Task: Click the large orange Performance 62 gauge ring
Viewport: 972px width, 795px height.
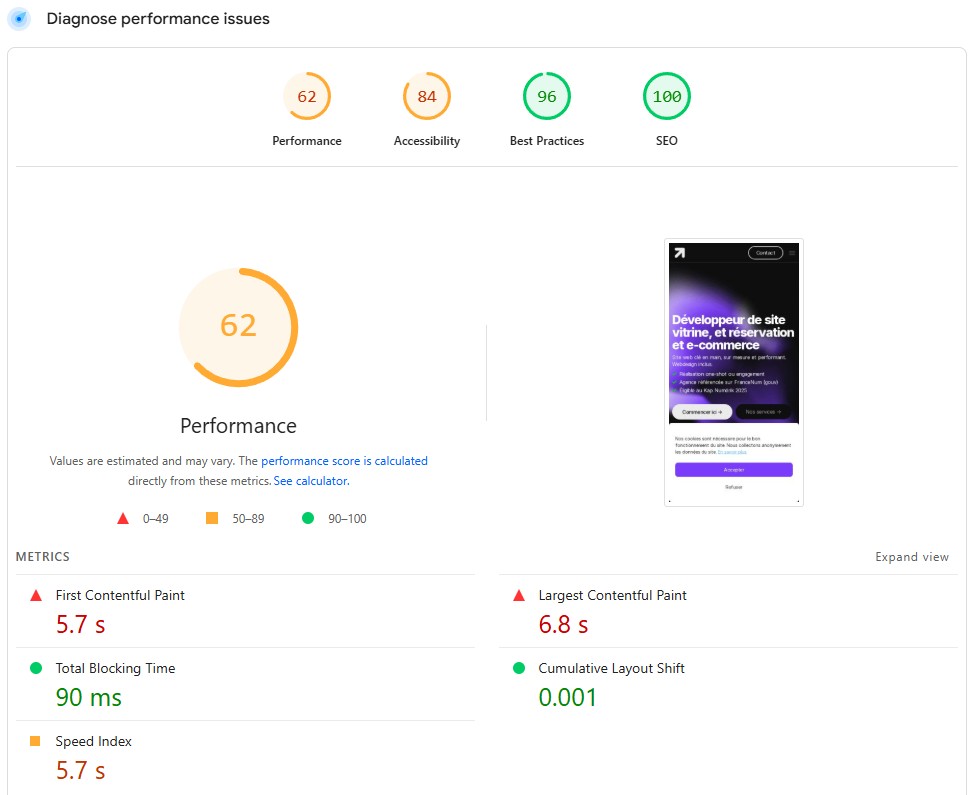Action: 238,327
